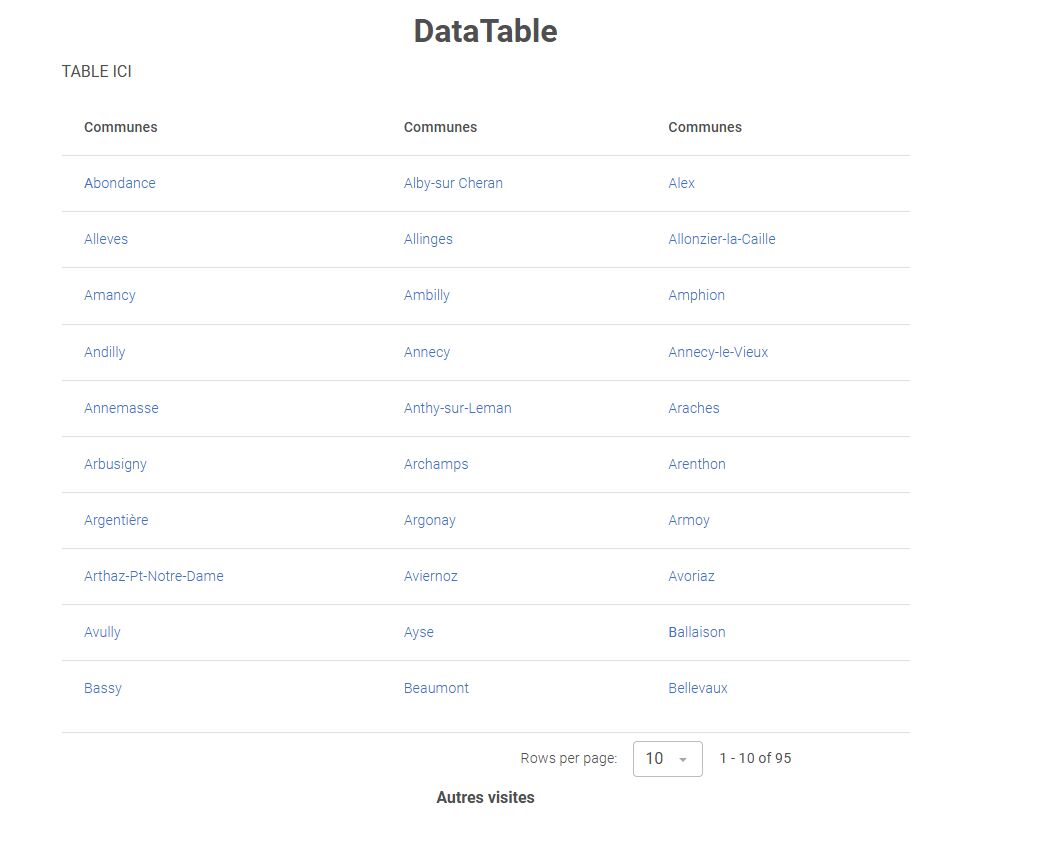This screenshot has height=852, width=1049.
Task: Open the Alby-sur Cheran link
Action: 453,183
